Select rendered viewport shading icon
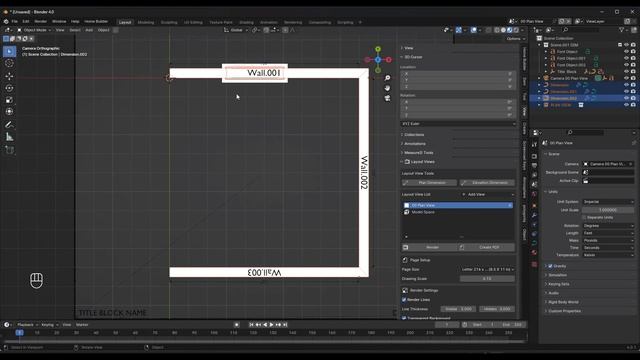Image resolution: width=640 pixels, height=360 pixels. [516, 30]
